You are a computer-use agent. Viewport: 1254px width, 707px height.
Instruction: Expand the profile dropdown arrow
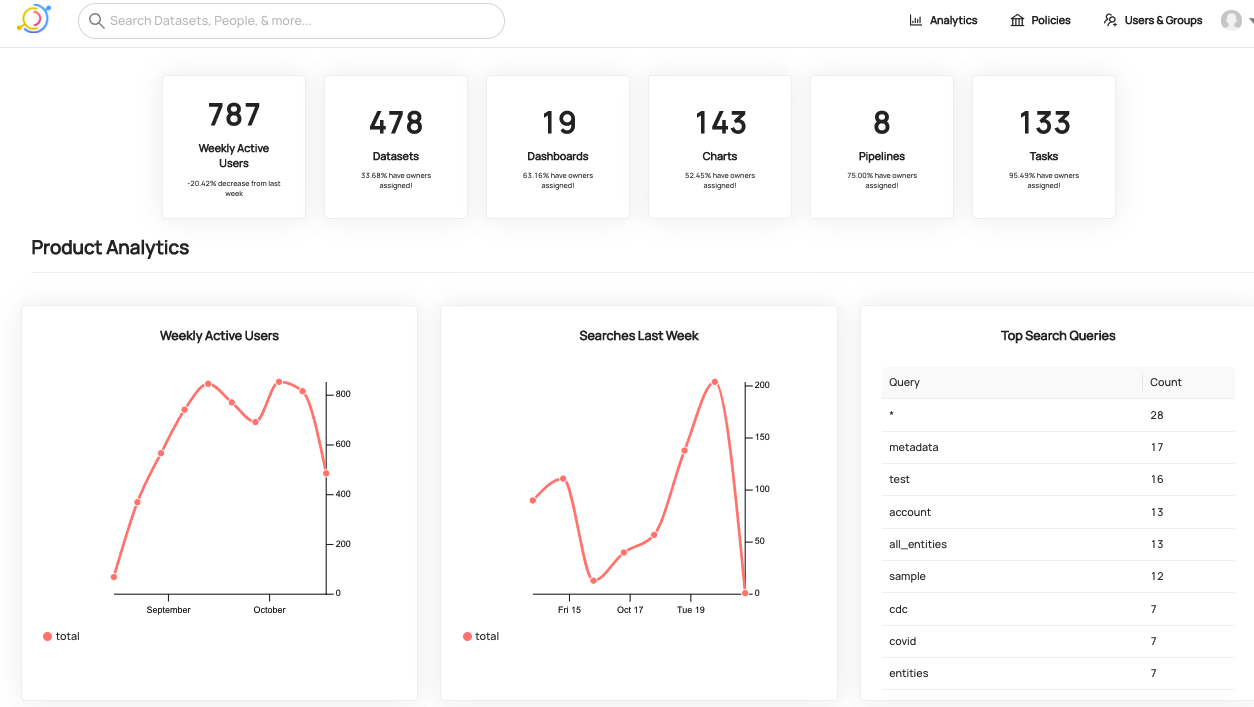coord(1250,21)
